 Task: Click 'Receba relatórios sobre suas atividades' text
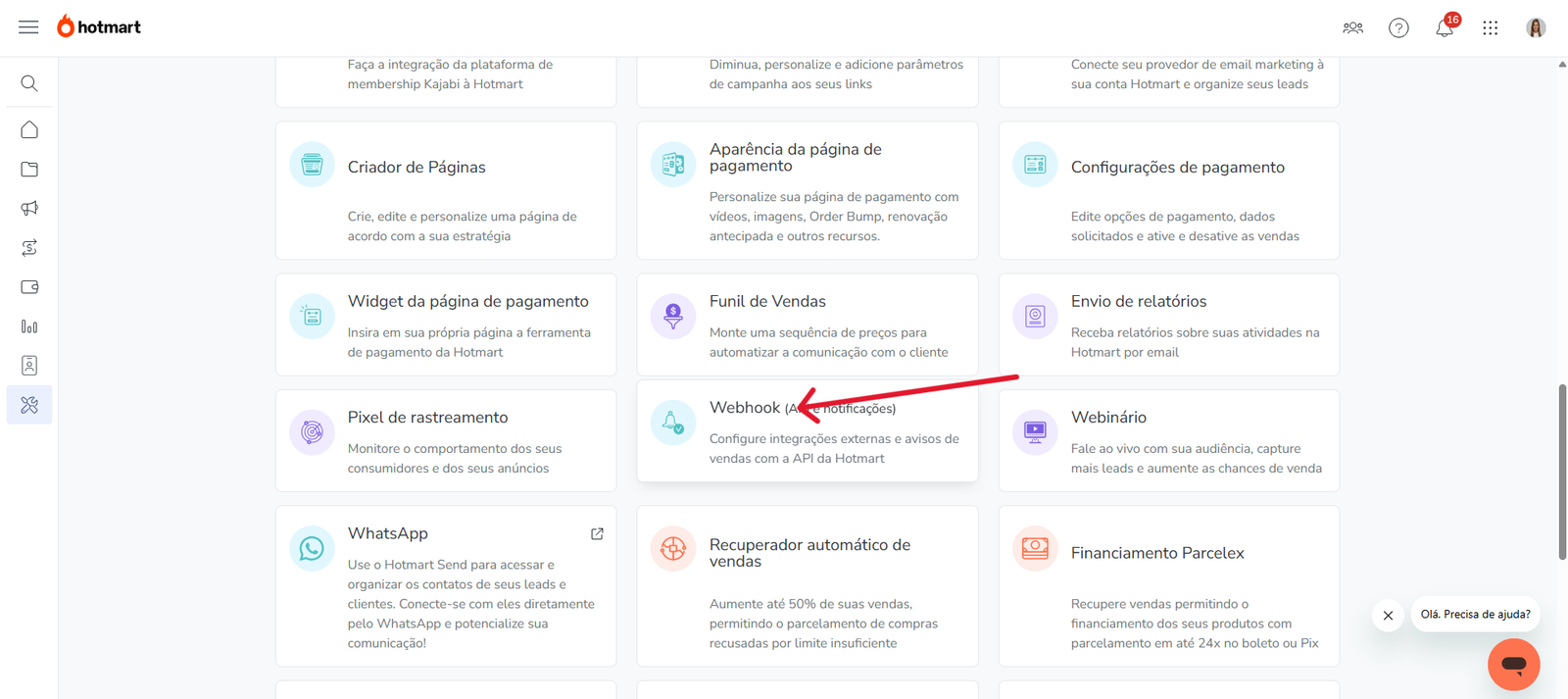pos(1195,343)
